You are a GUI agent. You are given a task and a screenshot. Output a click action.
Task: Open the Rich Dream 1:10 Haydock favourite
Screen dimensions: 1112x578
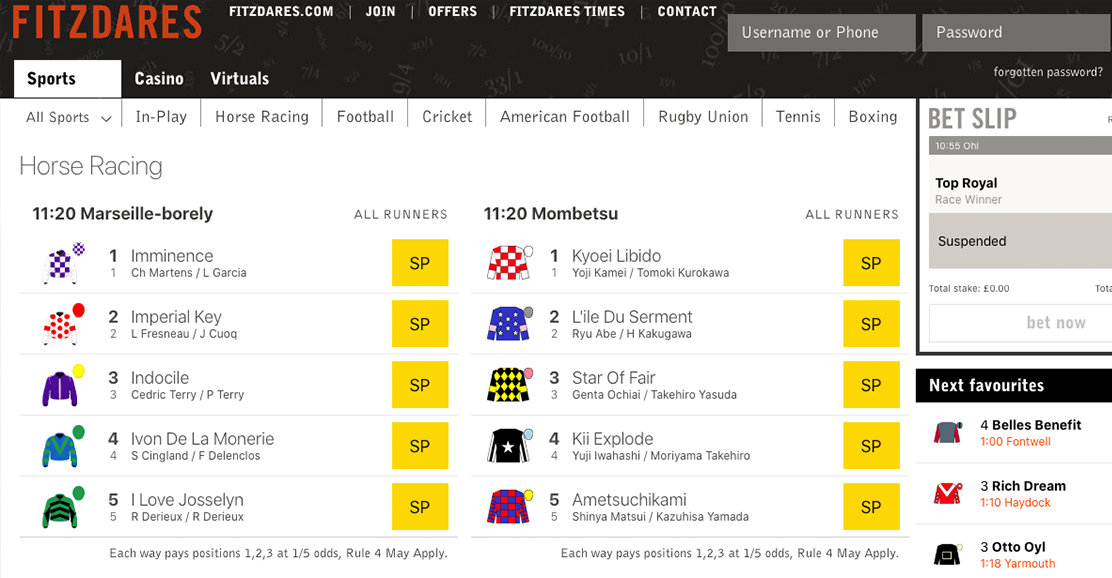pos(1027,494)
